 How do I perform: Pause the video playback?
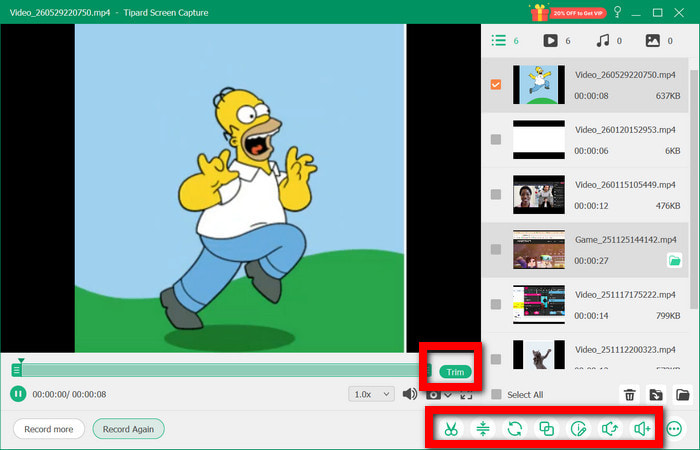click(18, 394)
